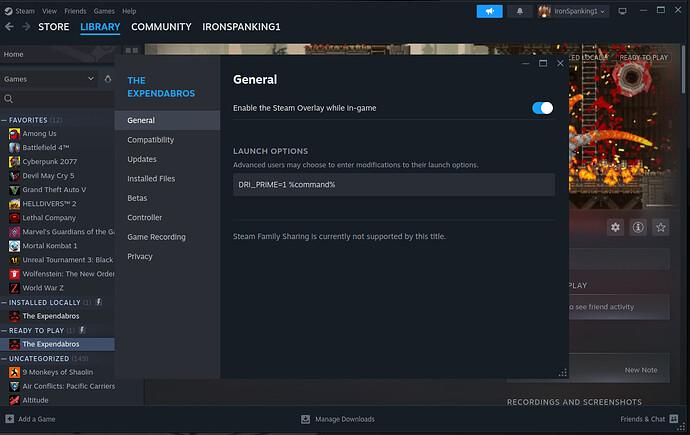Click Add a Game
The height and width of the screenshot is (435, 690).
coord(31,419)
